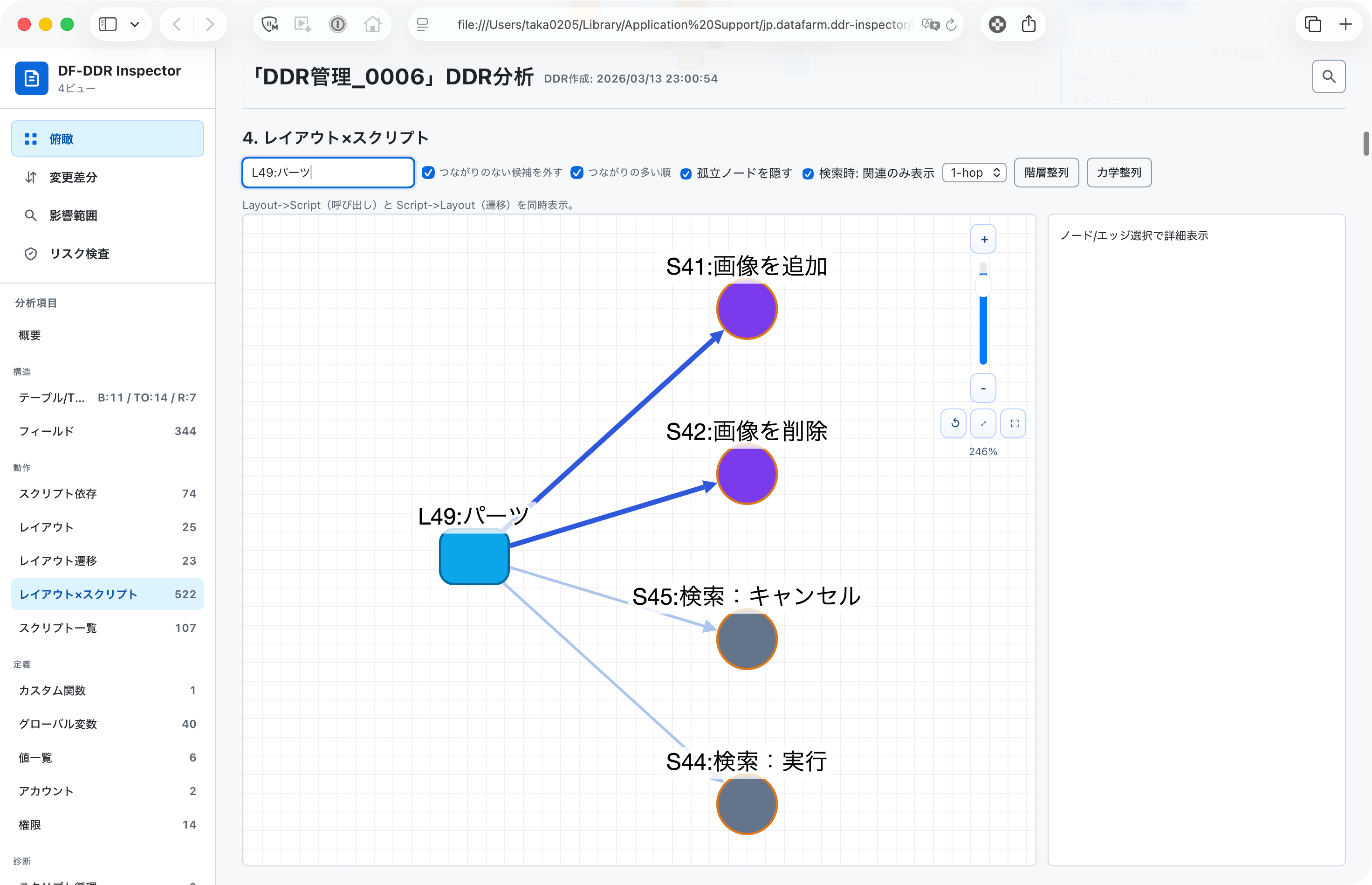Image resolution: width=1372 pixels, height=885 pixels.
Task: Select the blue L49:パーツ layout node
Action: coord(474,557)
